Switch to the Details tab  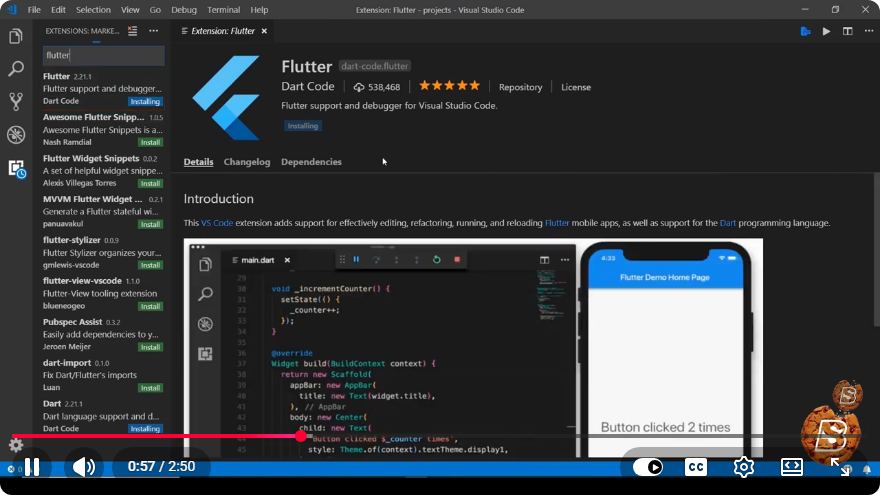(198, 162)
